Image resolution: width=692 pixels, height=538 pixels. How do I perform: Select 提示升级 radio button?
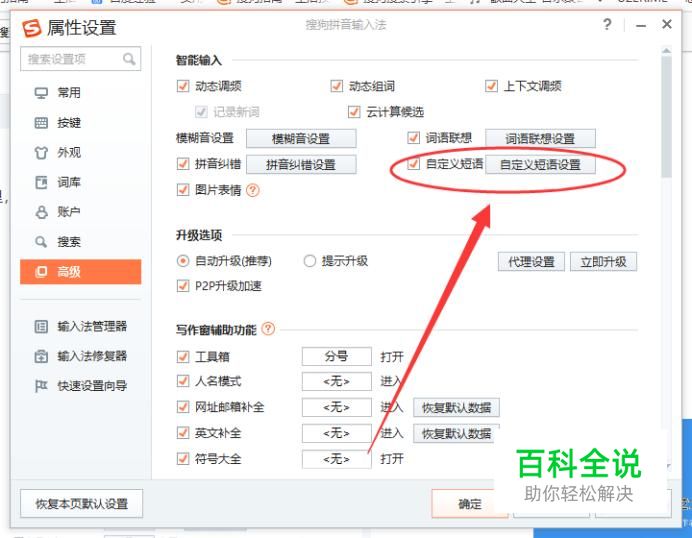pyautogui.click(x=310, y=261)
